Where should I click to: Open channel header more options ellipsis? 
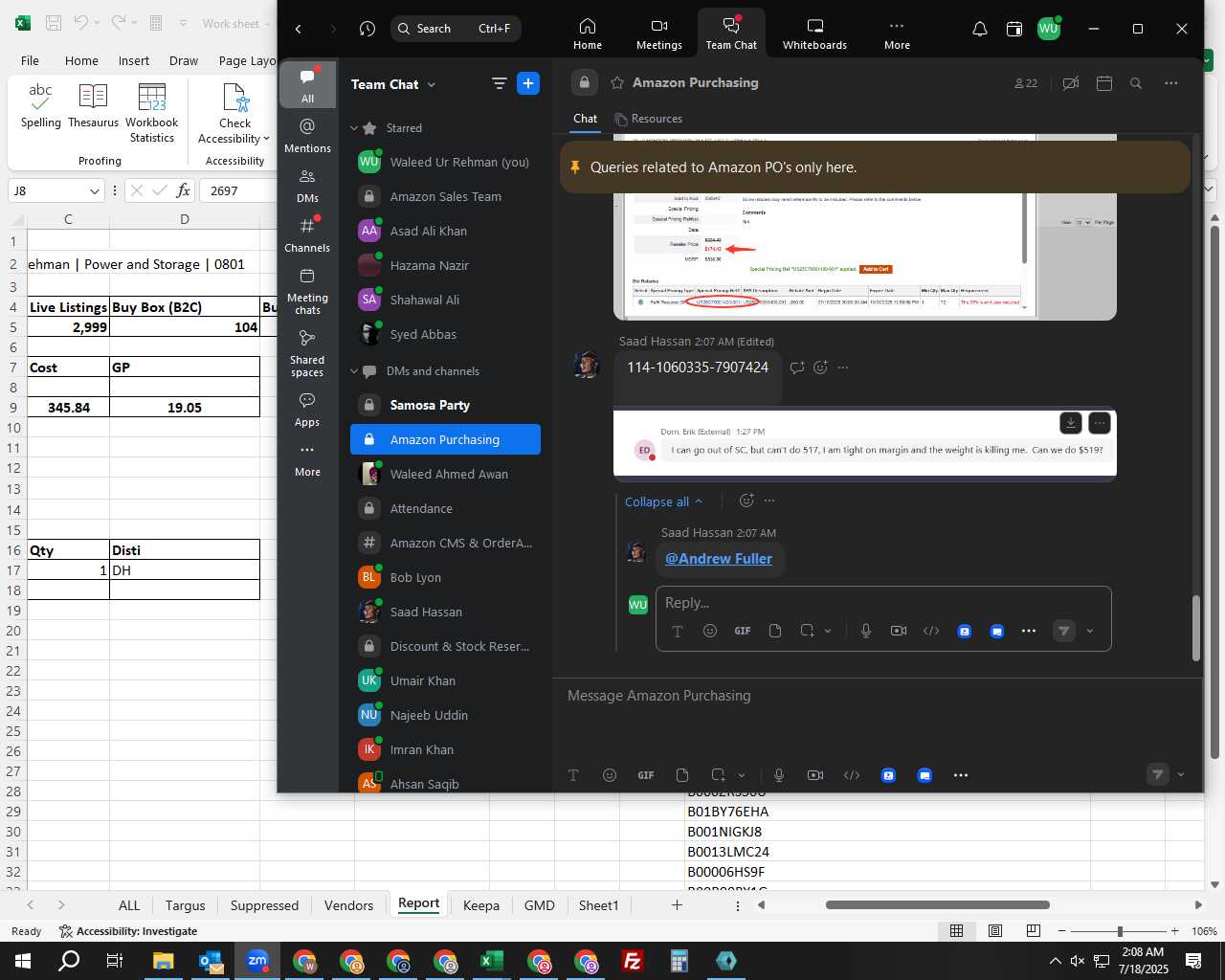pyautogui.click(x=1170, y=83)
